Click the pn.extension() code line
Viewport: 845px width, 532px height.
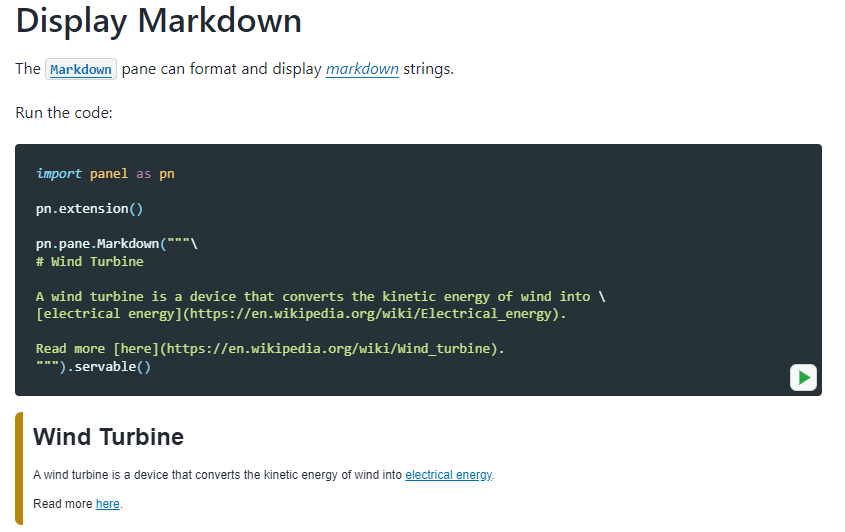coord(89,209)
